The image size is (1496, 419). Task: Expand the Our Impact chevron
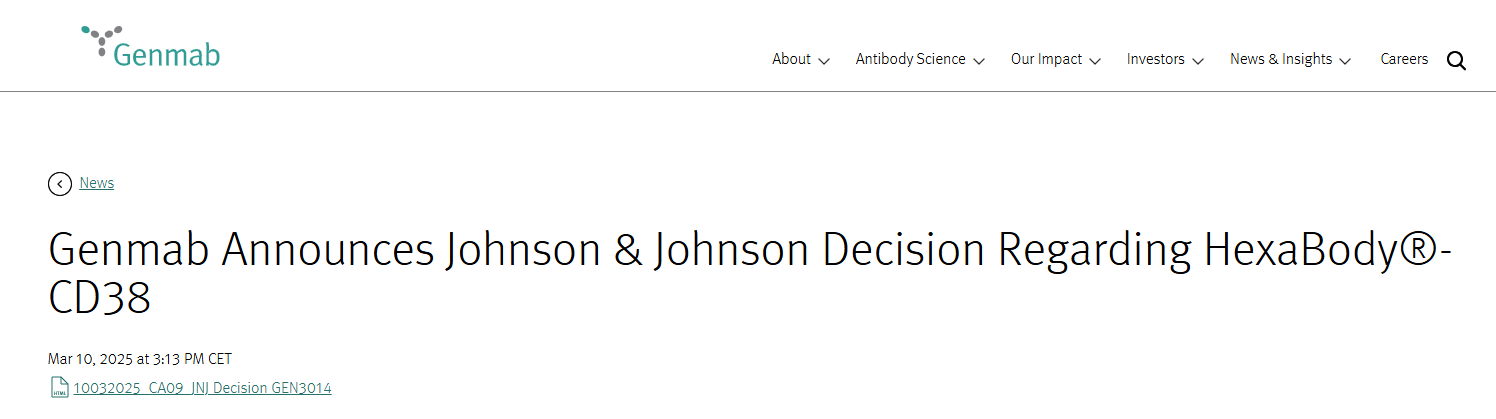1095,61
